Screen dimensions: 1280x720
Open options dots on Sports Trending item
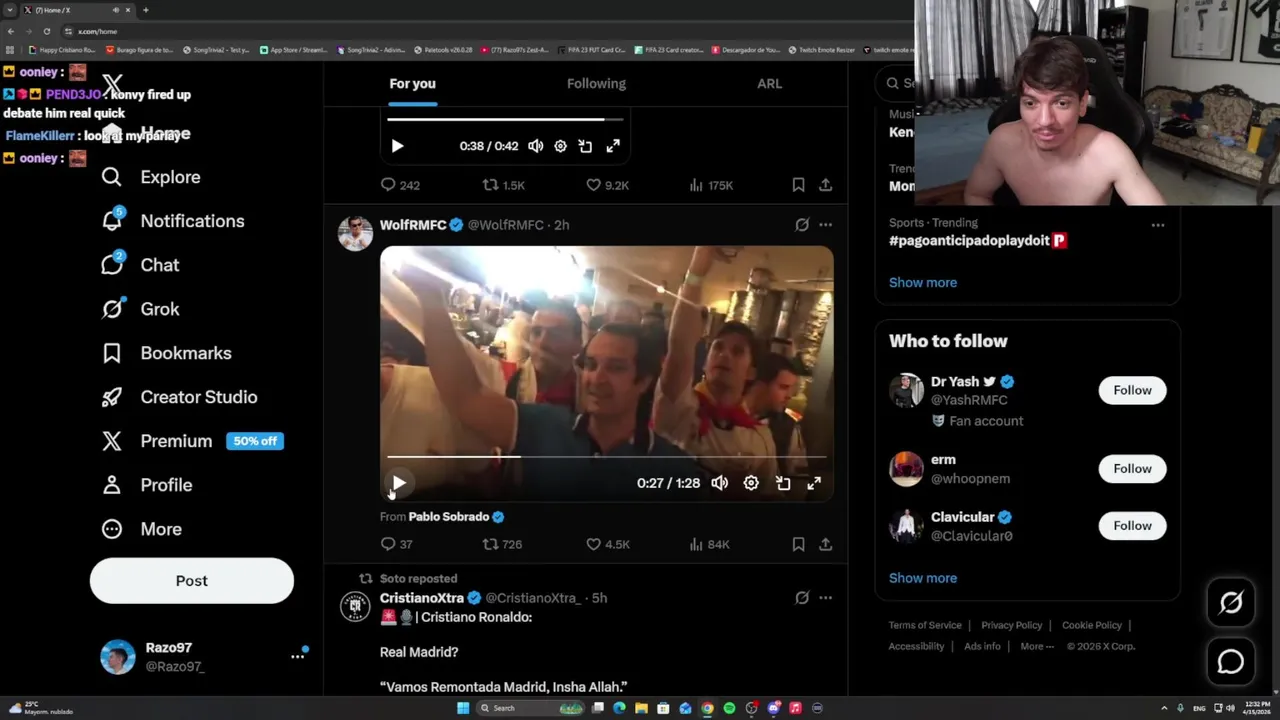(1158, 225)
